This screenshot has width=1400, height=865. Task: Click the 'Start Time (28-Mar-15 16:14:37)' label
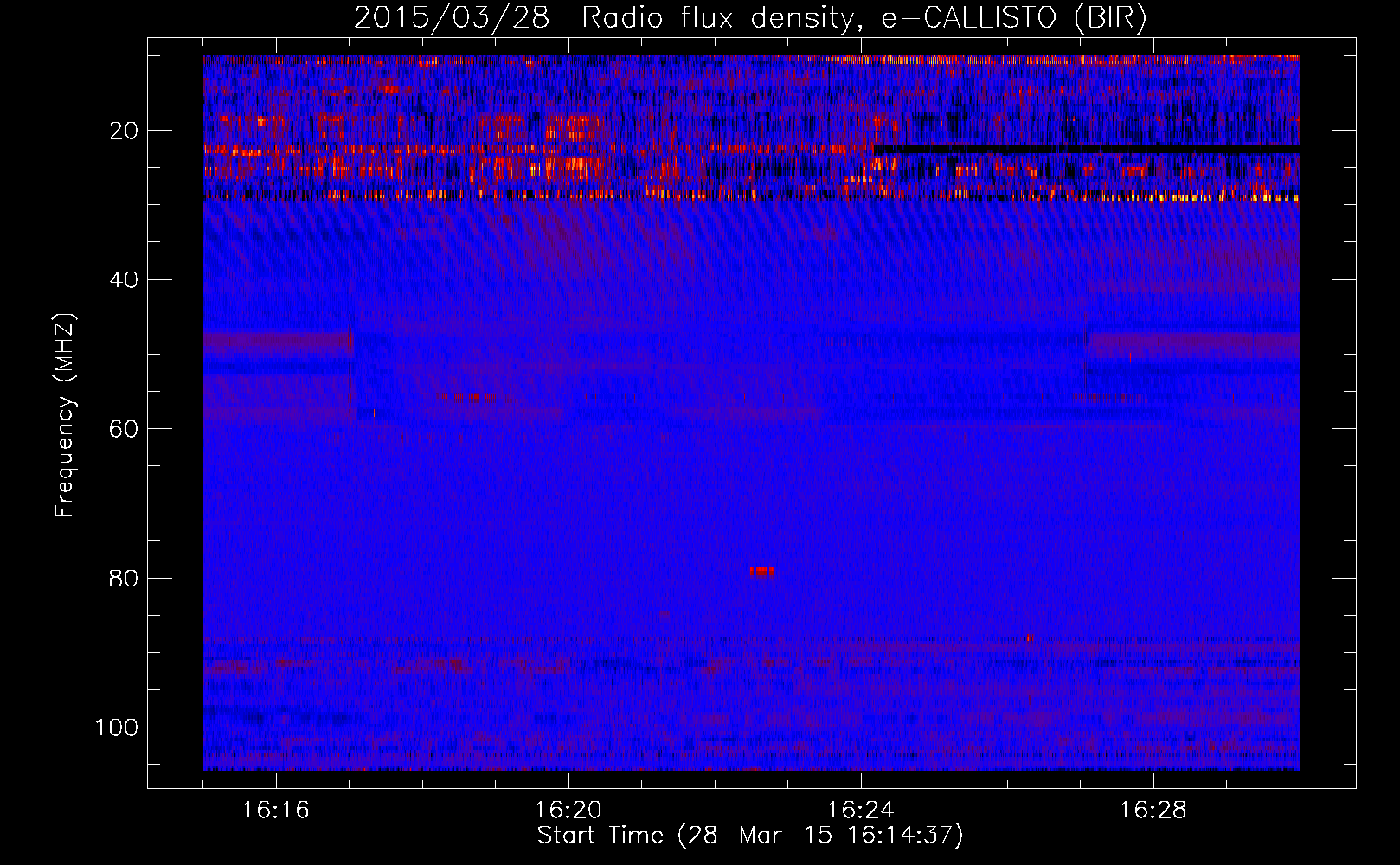749,836
